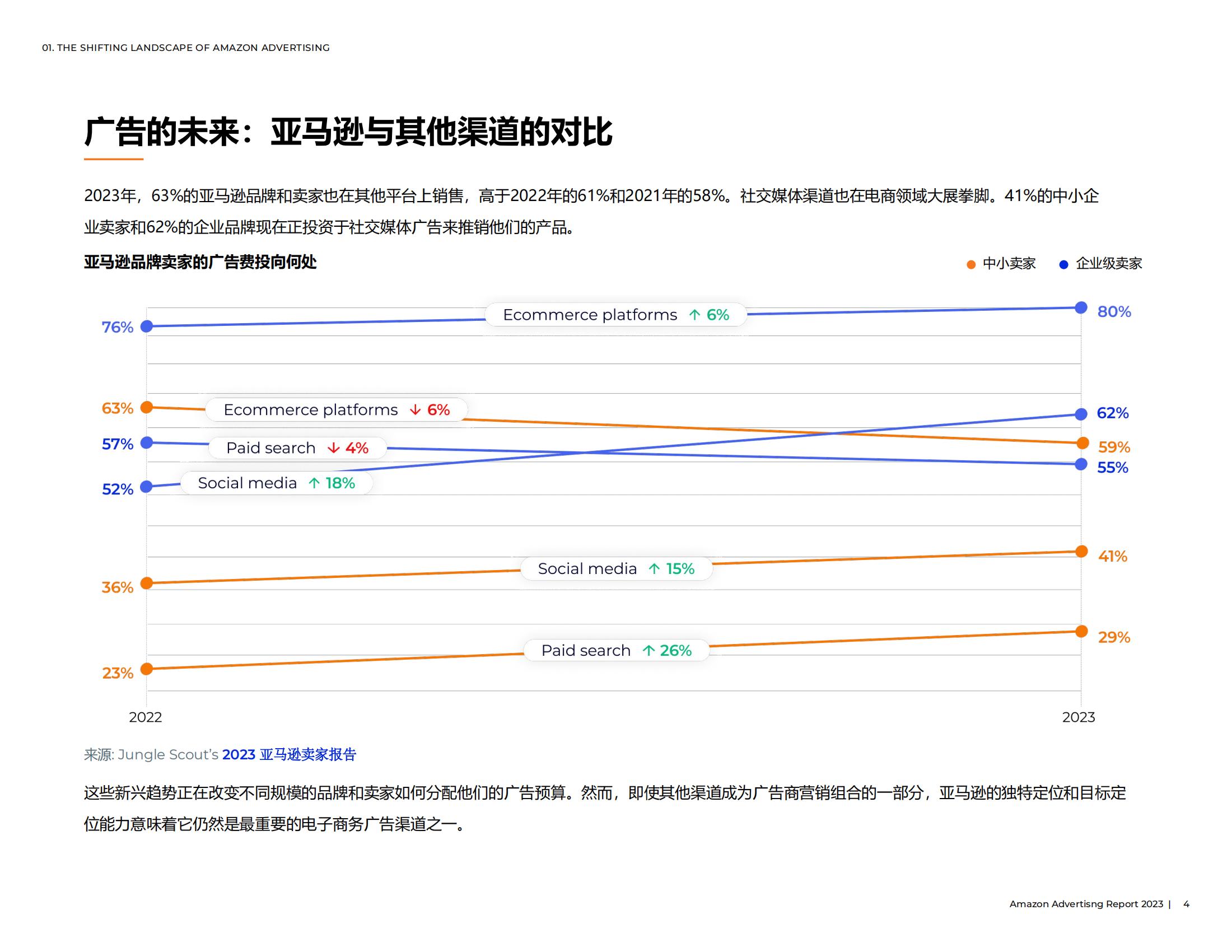Click the orange 中小卖家 legend dot
This screenshot has height=952, width=1232.
972,263
